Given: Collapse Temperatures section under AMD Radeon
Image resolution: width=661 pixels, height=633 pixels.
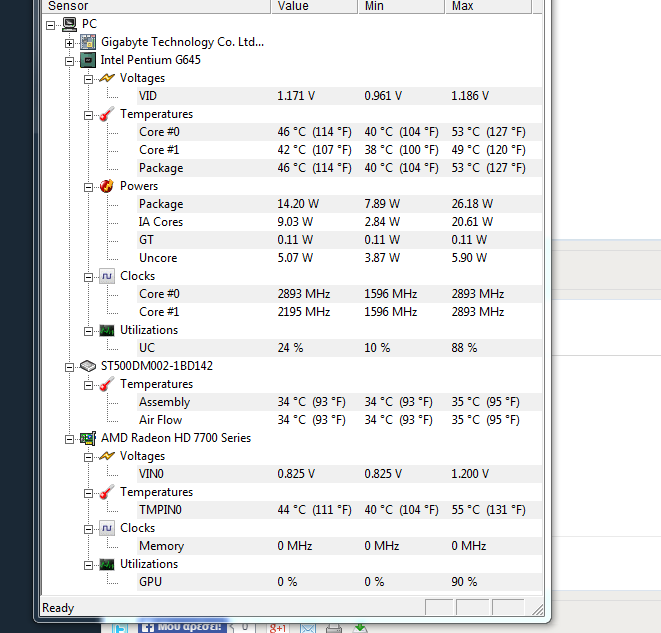Looking at the screenshot, I should pos(88,493).
